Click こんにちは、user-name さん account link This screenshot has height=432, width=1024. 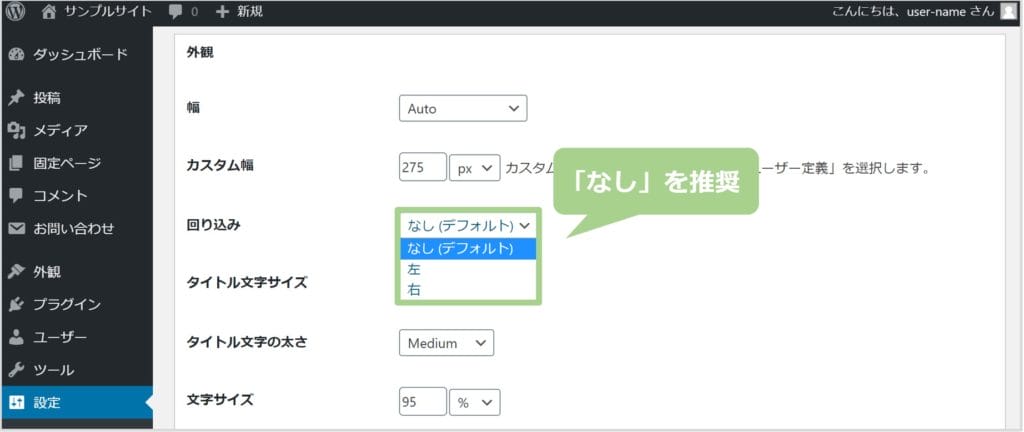(x=912, y=12)
